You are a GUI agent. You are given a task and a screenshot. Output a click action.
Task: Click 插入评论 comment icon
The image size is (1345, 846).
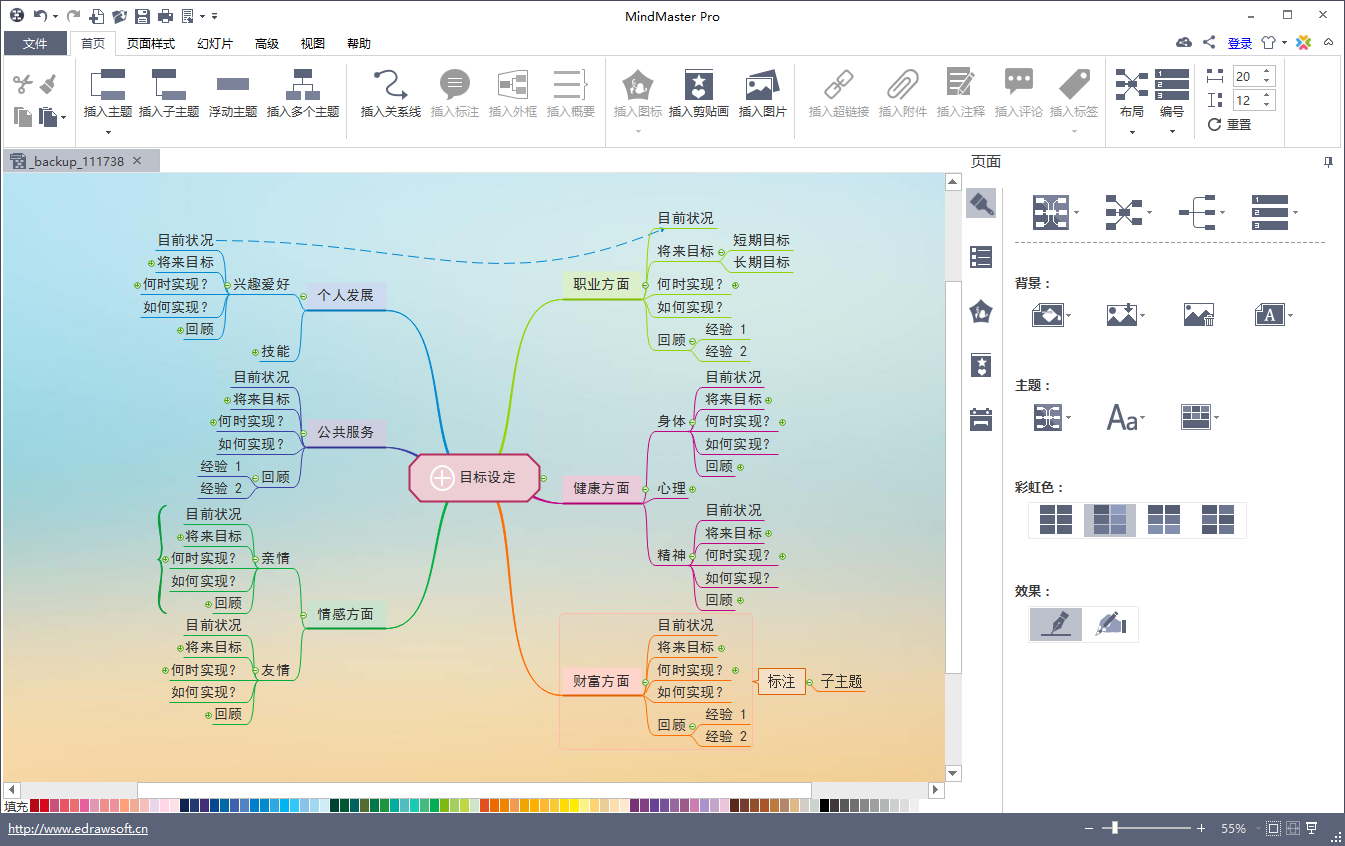pos(1019,84)
